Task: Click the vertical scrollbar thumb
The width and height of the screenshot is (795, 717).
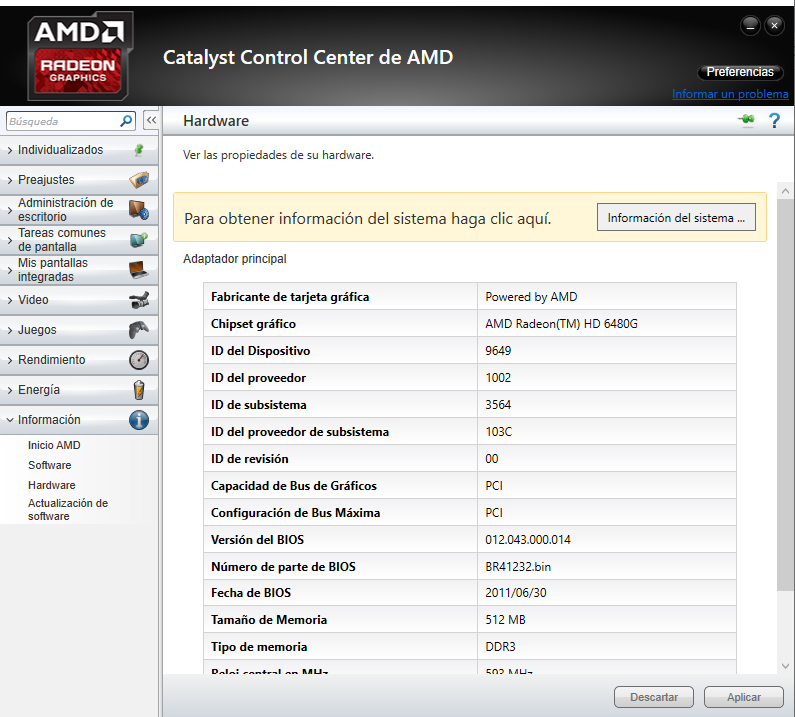Action: pyautogui.click(x=785, y=395)
